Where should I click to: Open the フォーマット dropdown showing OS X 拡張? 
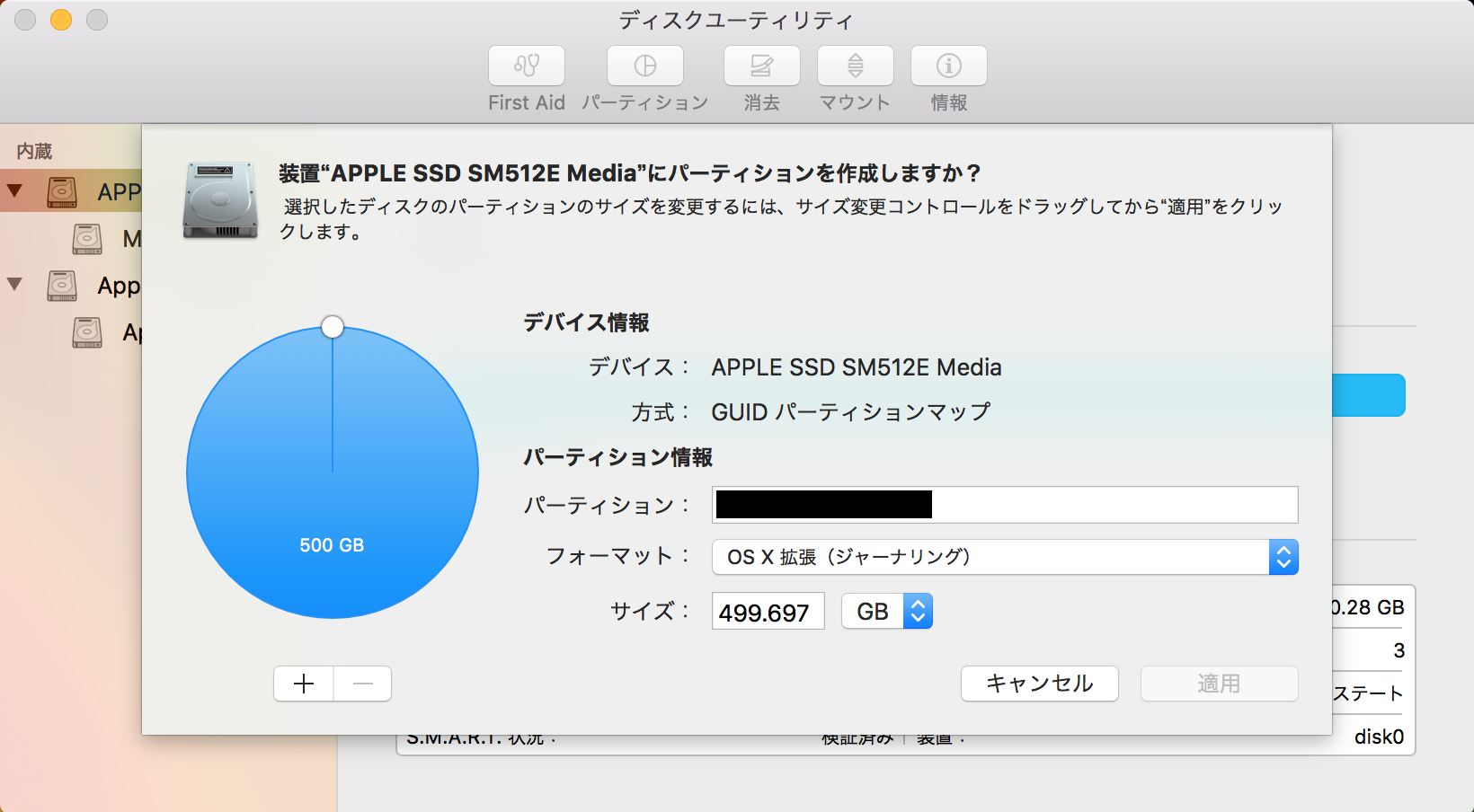1005,557
